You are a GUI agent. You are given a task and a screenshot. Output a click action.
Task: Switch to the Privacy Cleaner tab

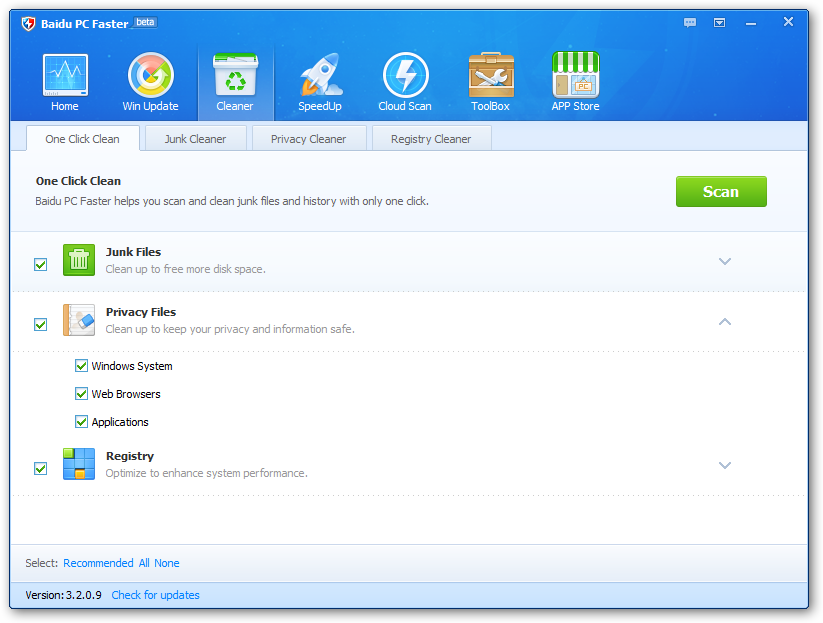pyautogui.click(x=309, y=139)
